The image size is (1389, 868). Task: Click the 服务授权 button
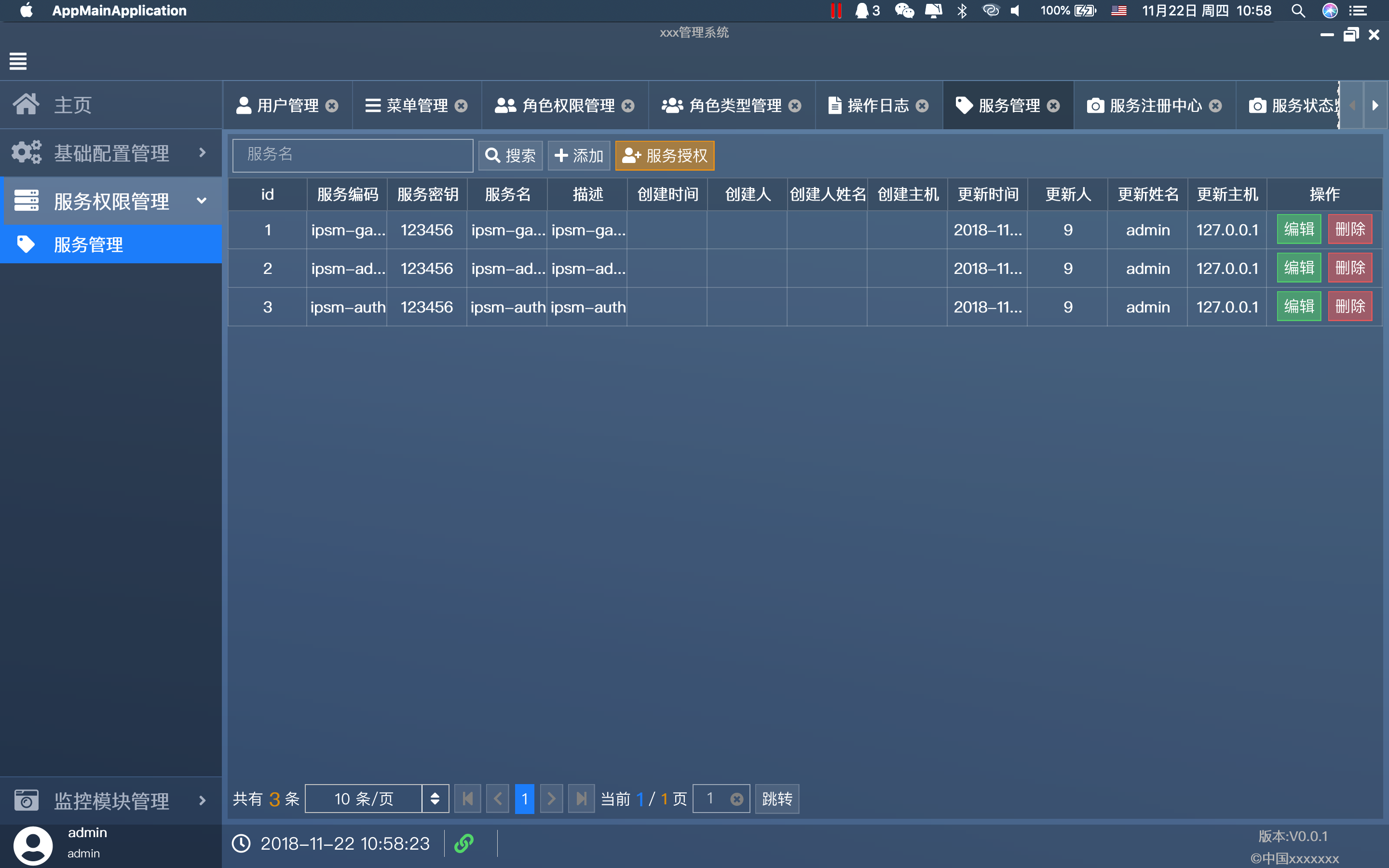(665, 155)
